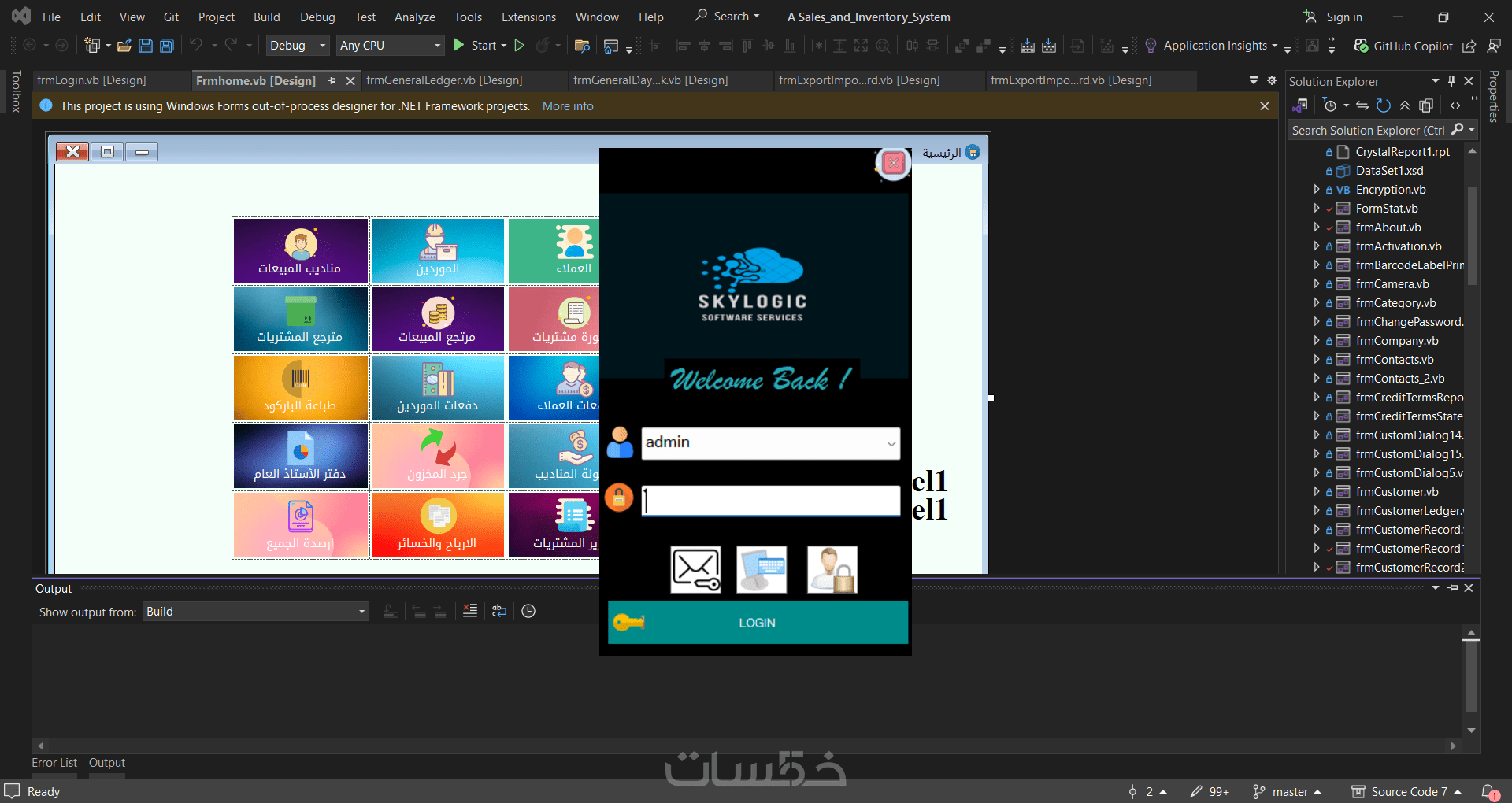Toggle Show All Files in Solution Explorer

click(x=1426, y=105)
